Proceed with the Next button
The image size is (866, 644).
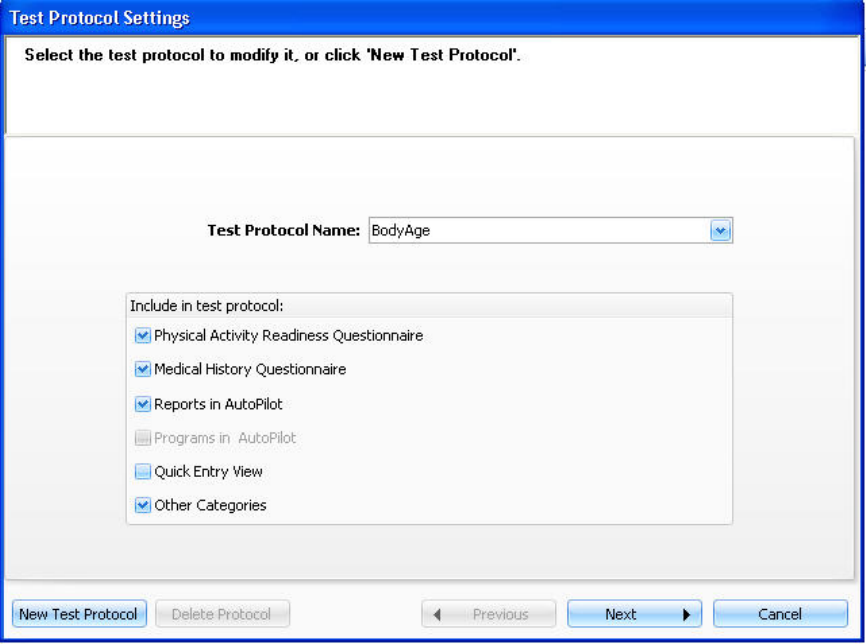[634, 614]
